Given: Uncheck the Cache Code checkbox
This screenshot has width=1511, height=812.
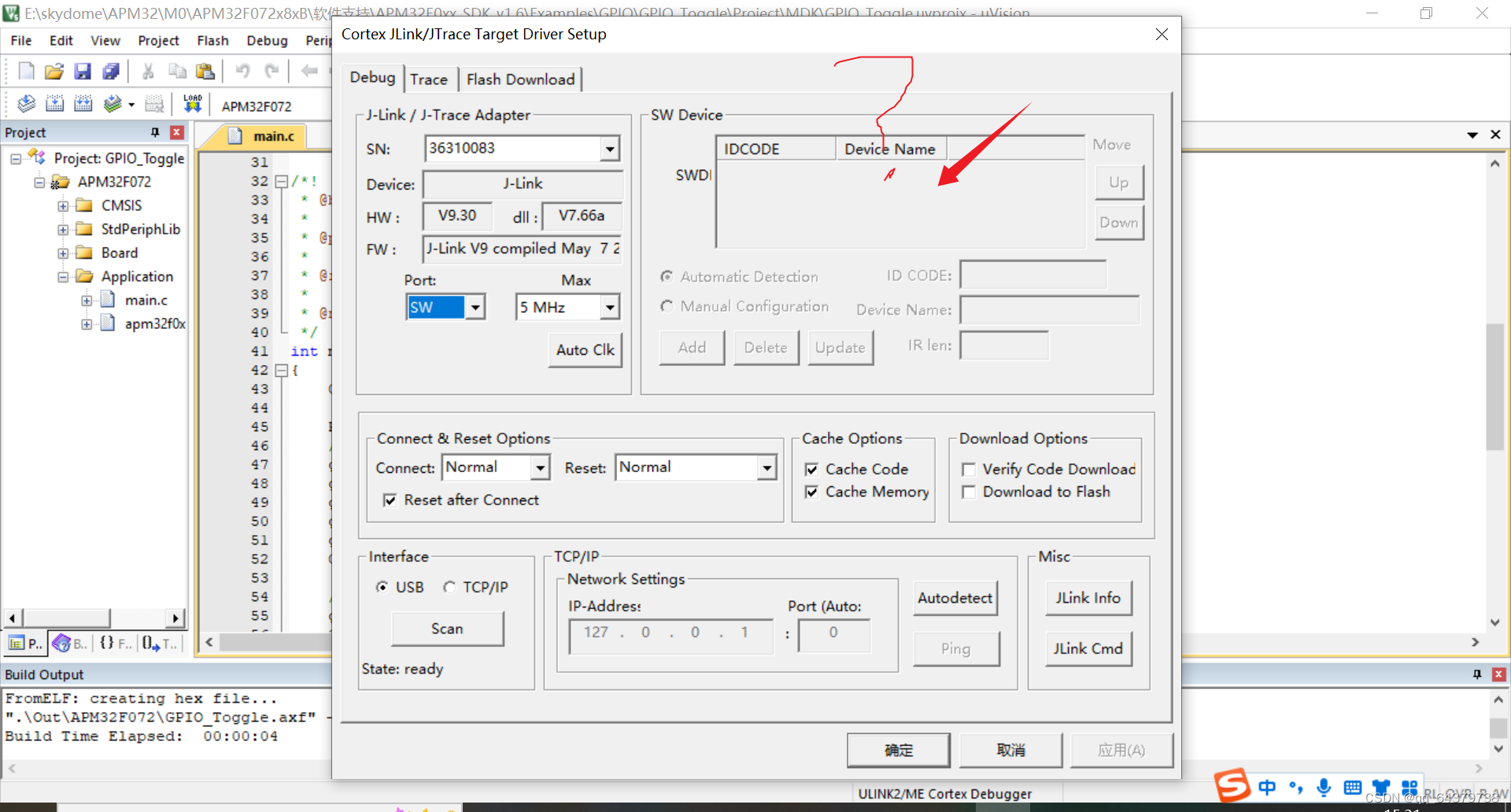Looking at the screenshot, I should [811, 470].
